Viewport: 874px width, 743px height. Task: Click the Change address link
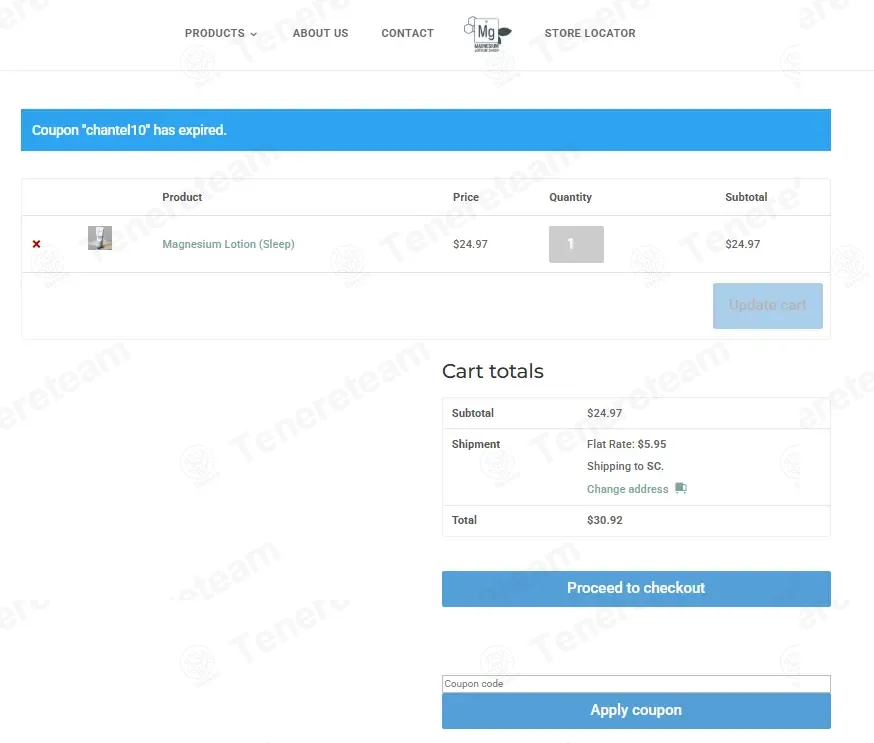click(628, 489)
